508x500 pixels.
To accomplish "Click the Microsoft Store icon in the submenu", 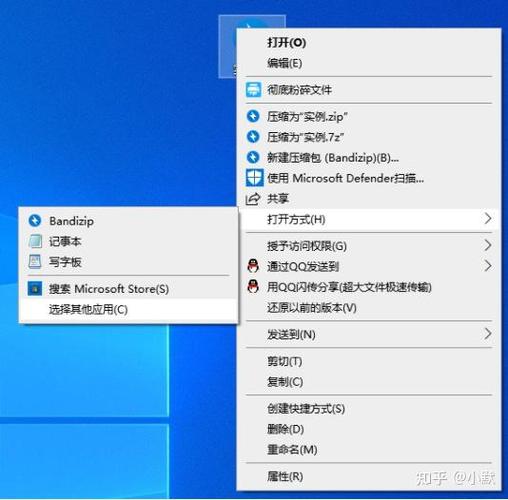I will pyautogui.click(x=35, y=289).
